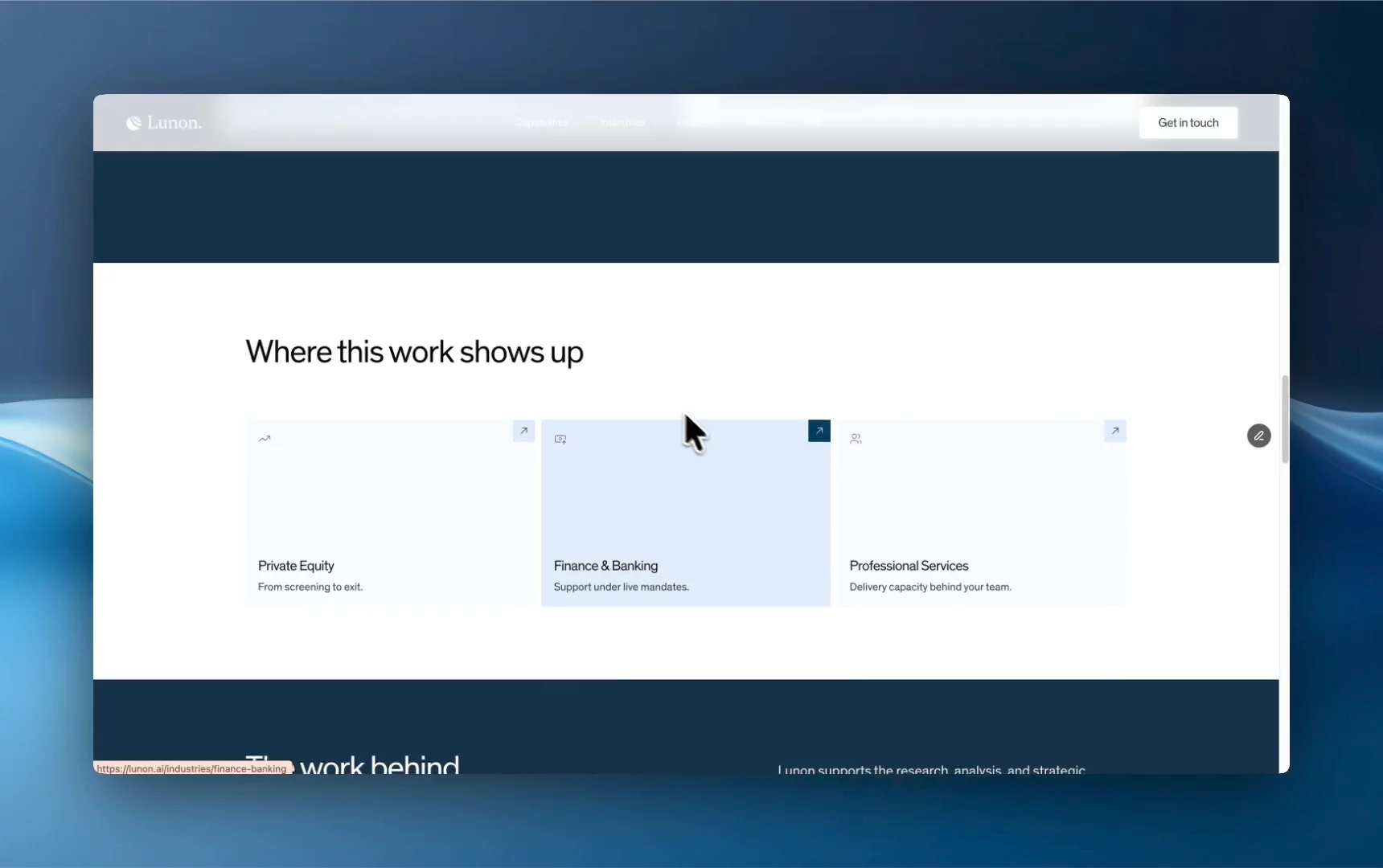Open Private Equity card arrow icon
Viewport: 1383px width, 868px height.
click(x=523, y=431)
